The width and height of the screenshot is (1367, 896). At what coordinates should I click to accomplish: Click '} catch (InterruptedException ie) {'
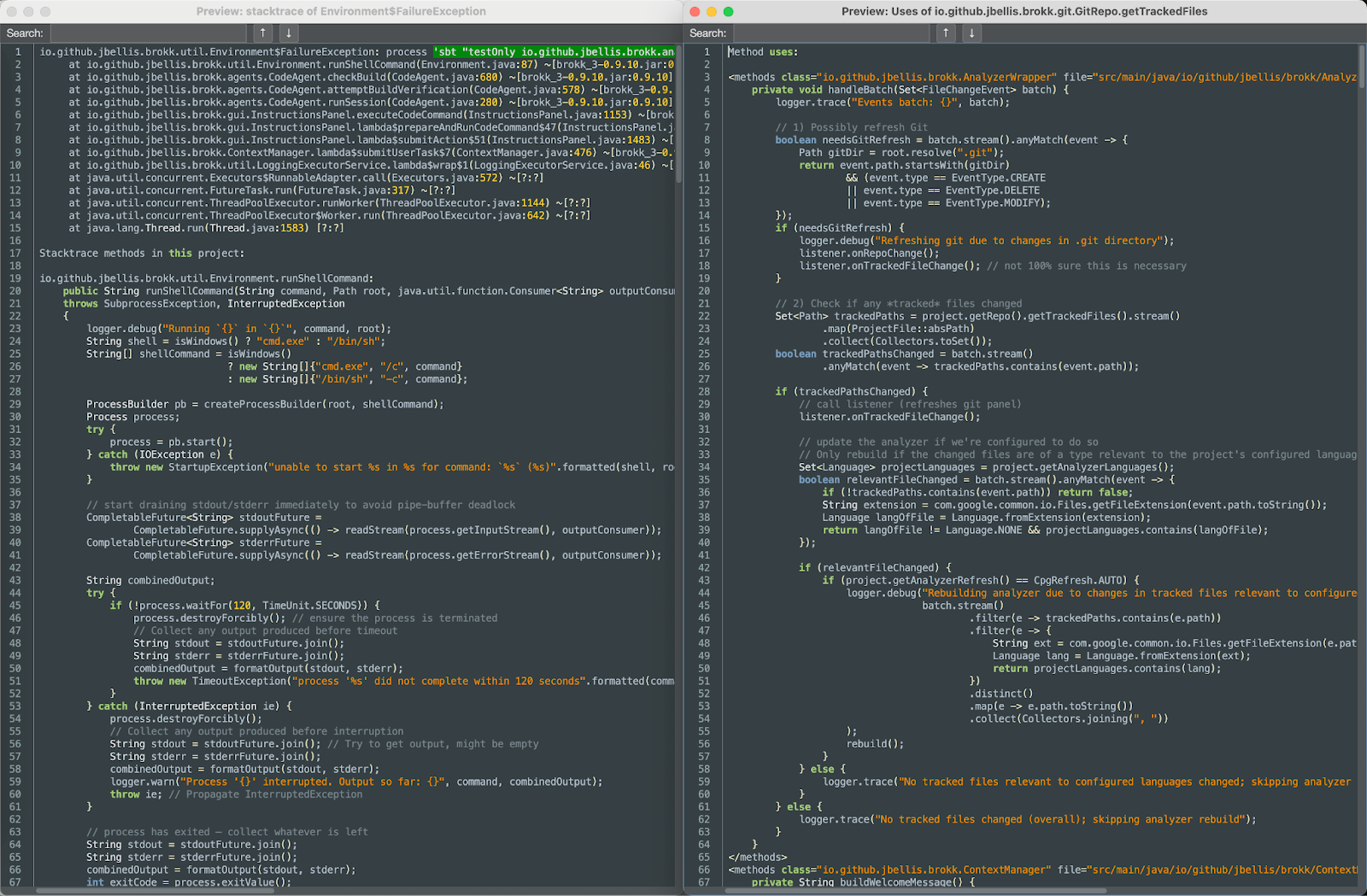click(189, 706)
